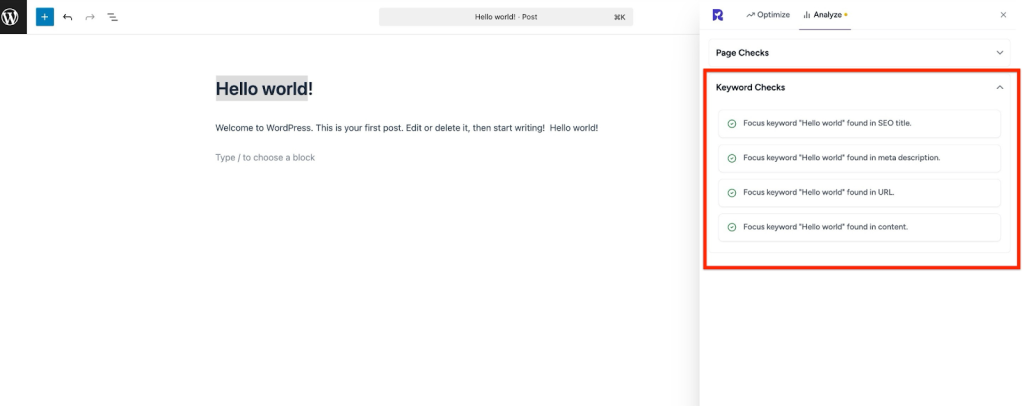Screen dimensions: 1024x406
Task: Select the Analyze tab
Action: point(825,15)
